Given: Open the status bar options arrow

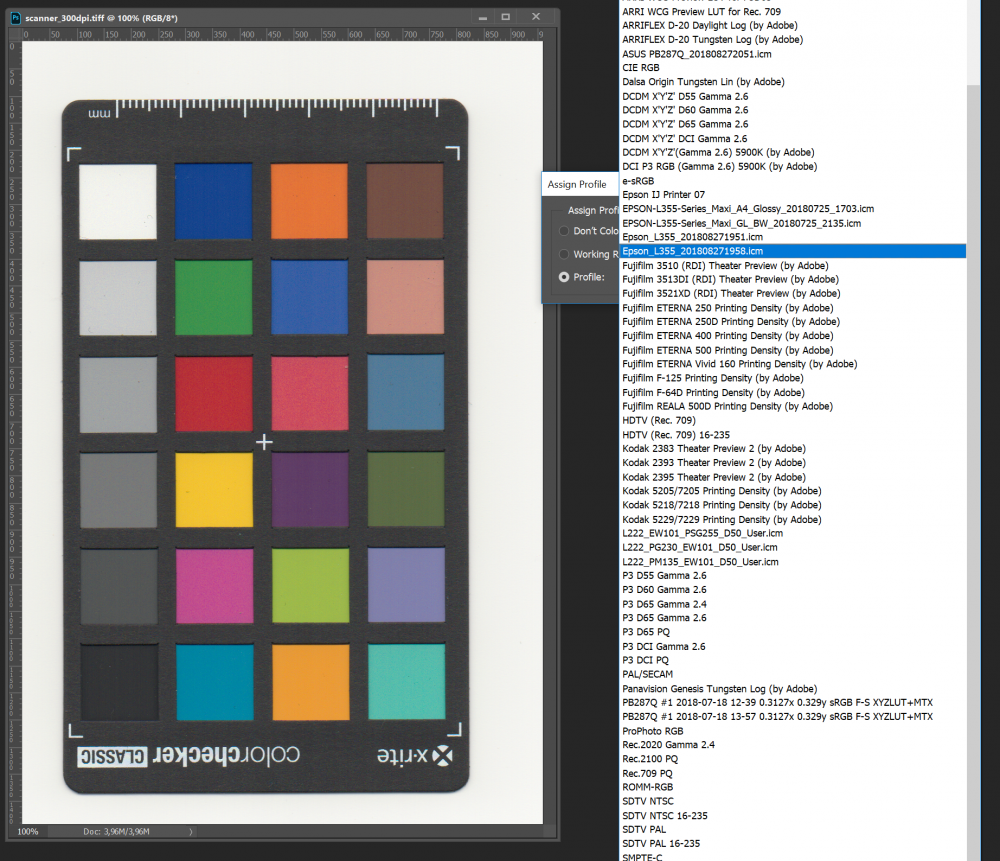Looking at the screenshot, I should tap(189, 831).
